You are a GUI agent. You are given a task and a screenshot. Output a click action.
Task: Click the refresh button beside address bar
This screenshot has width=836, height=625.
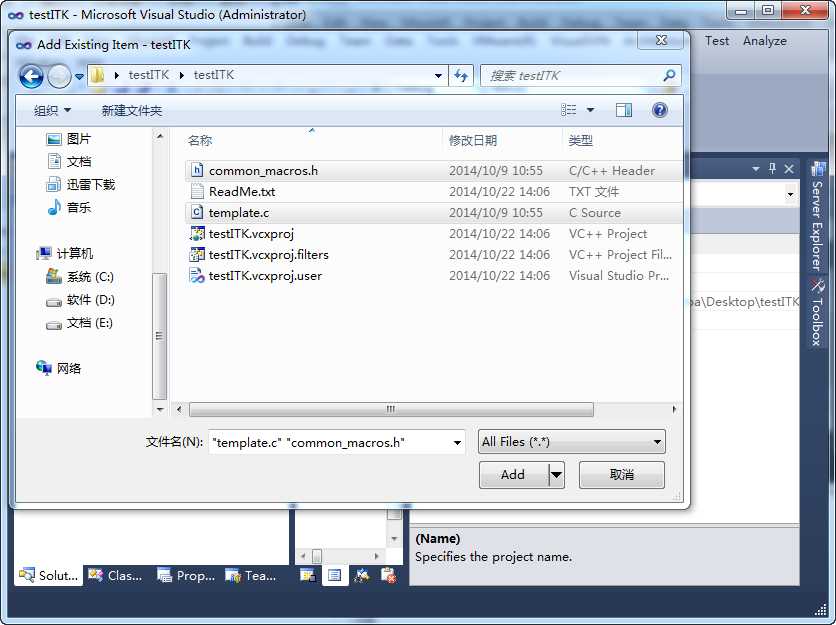[x=461, y=76]
